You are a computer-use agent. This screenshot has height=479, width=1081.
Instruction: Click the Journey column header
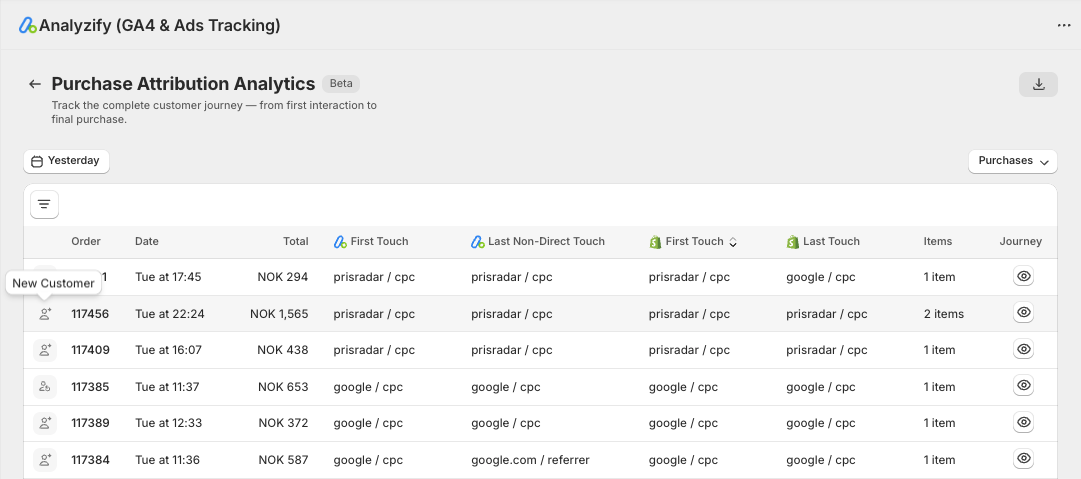coord(1020,241)
